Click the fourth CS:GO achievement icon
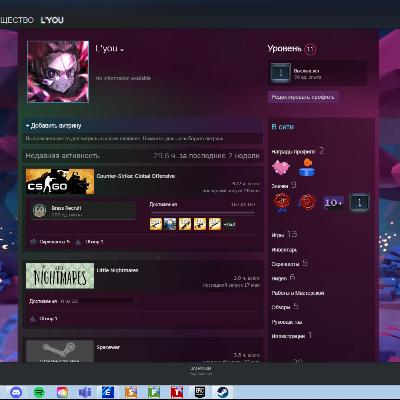Viewport: 400px width, 400px height. [200, 224]
